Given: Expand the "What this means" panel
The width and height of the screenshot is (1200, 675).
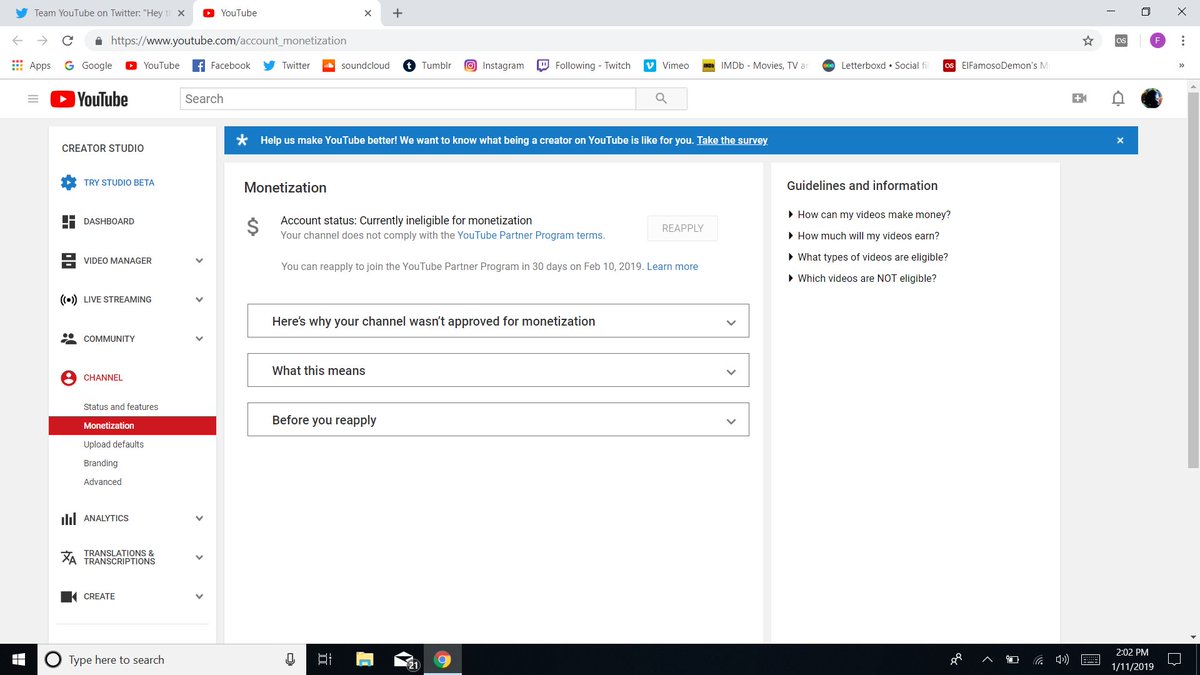Looking at the screenshot, I should [498, 370].
